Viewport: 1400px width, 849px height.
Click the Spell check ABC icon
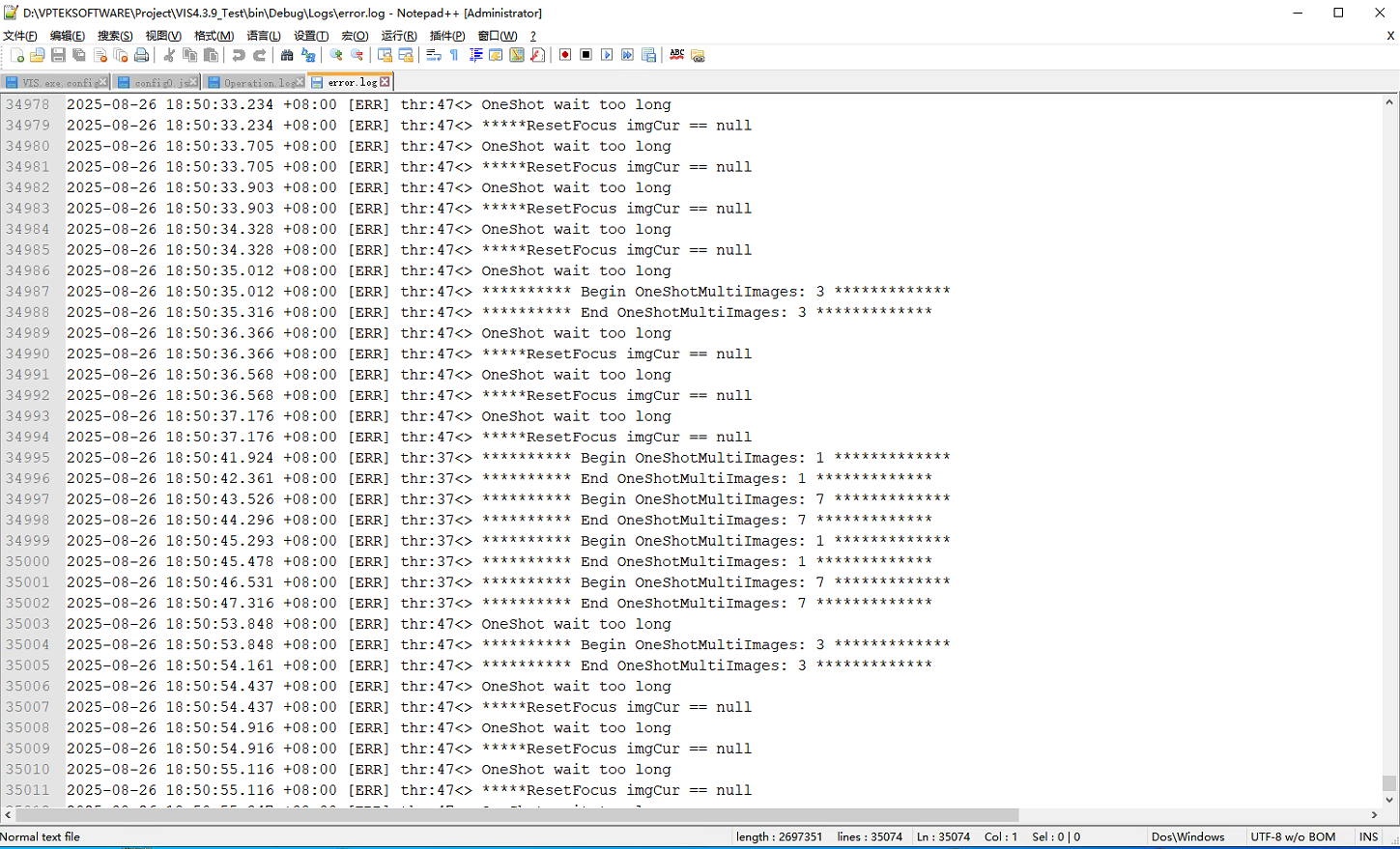tap(676, 55)
